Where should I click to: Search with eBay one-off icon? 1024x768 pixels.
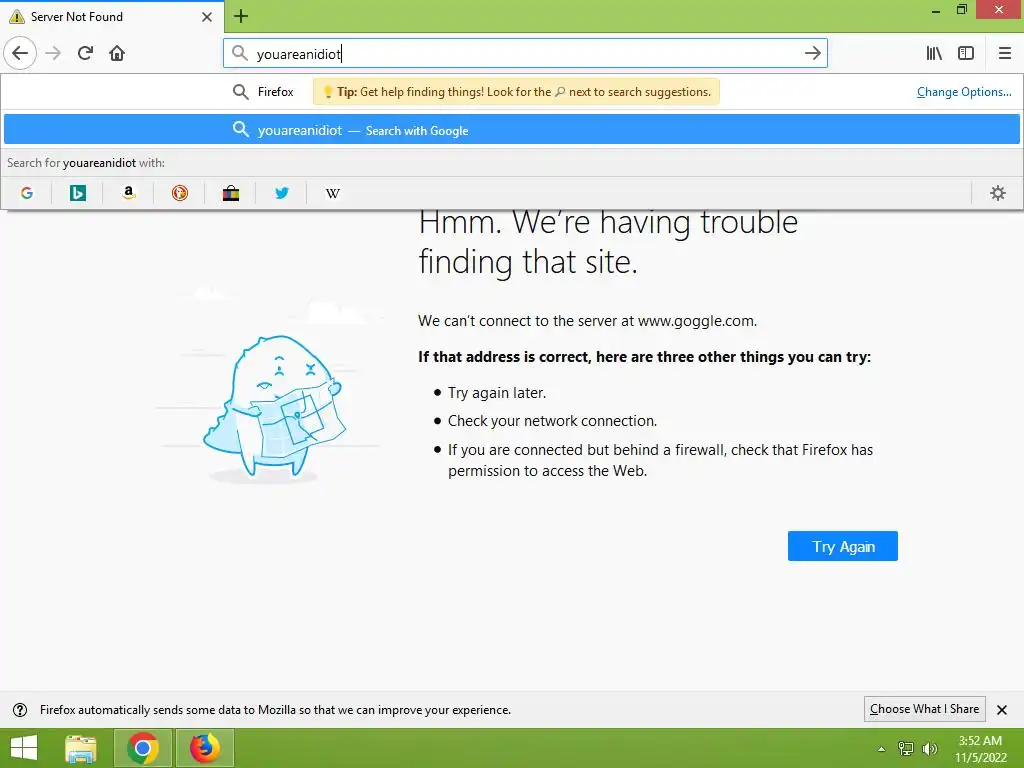click(x=231, y=193)
